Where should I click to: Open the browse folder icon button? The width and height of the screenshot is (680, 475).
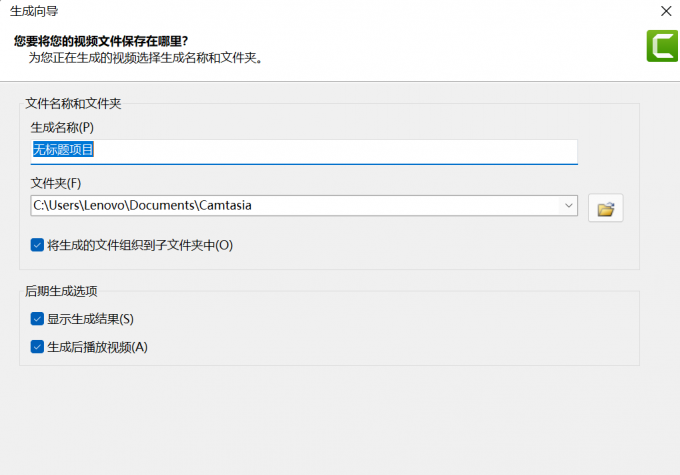click(x=605, y=208)
